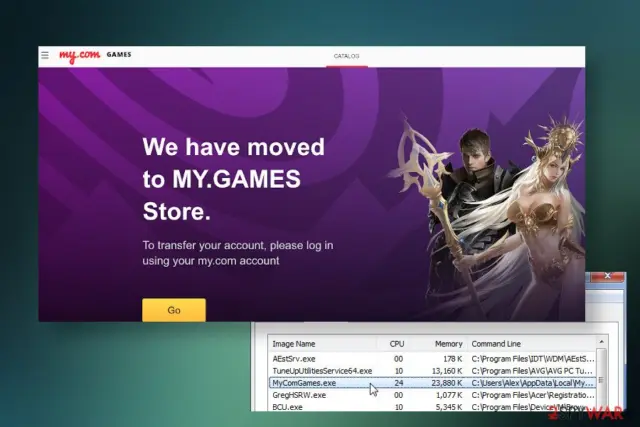The height and width of the screenshot is (427, 640).
Task: Close the Task Manager window
Action: tap(607, 276)
